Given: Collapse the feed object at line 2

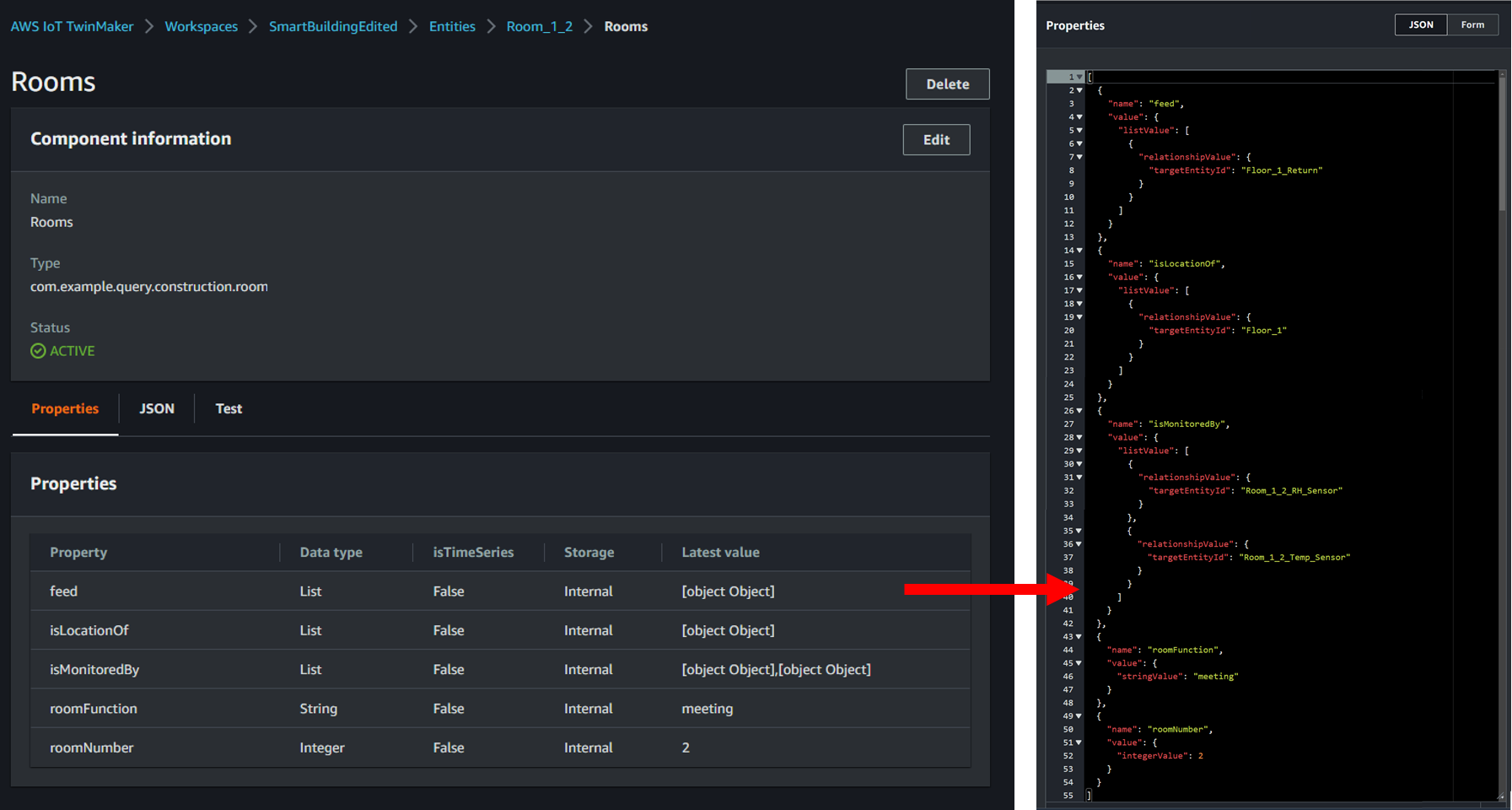Looking at the screenshot, I should click(x=1078, y=90).
